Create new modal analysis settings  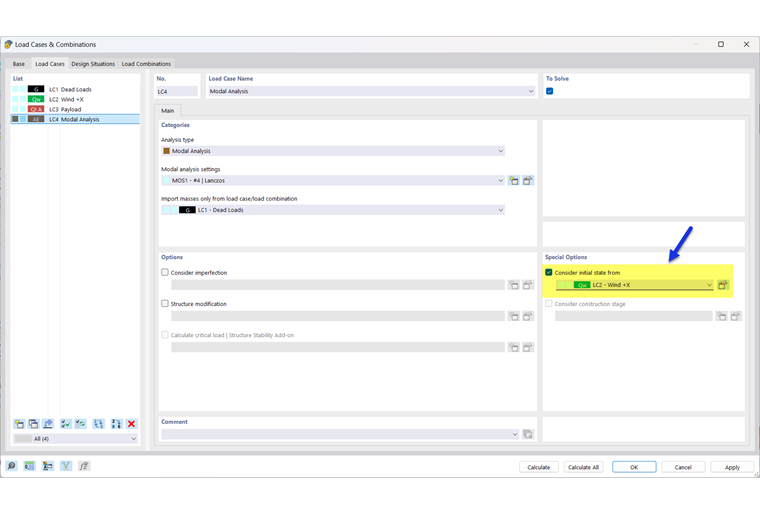tap(514, 180)
